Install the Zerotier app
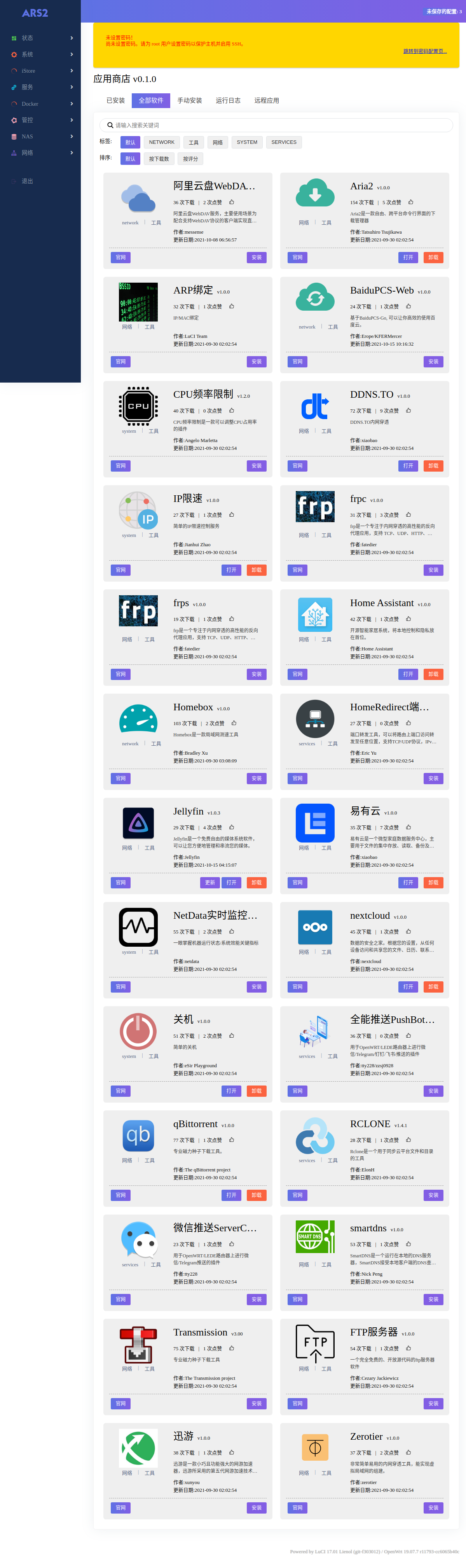 (433, 1508)
